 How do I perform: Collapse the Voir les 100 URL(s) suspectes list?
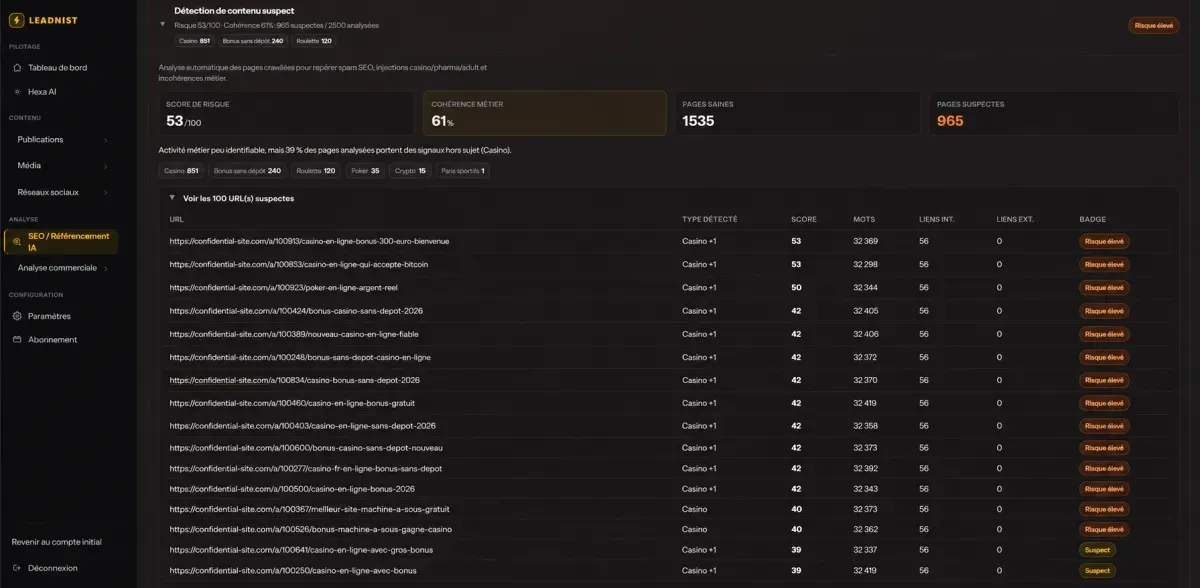172,198
